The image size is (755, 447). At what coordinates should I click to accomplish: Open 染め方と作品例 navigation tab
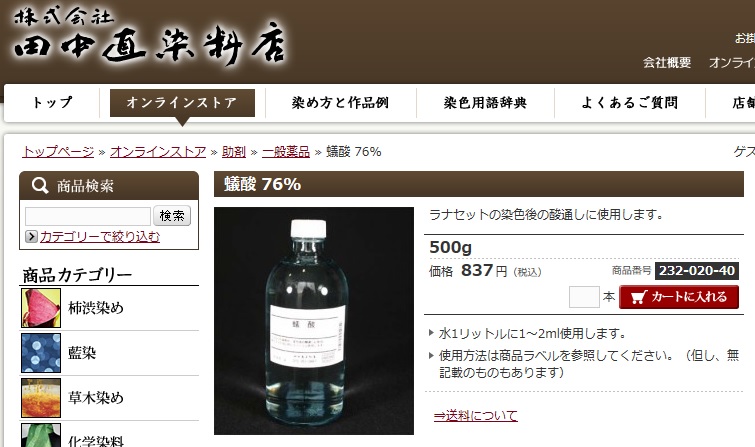340,103
